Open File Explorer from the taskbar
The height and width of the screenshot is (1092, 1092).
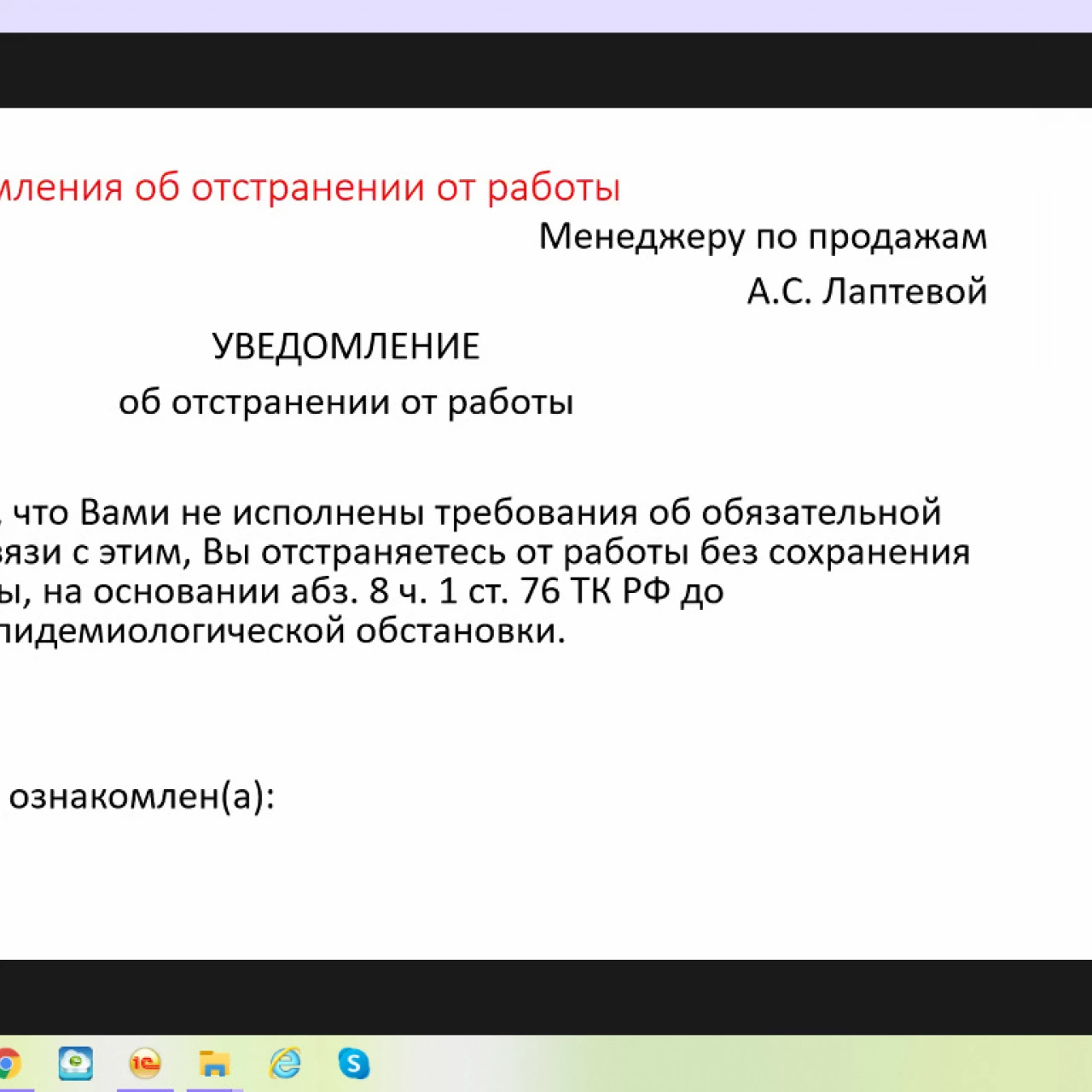(x=214, y=1064)
